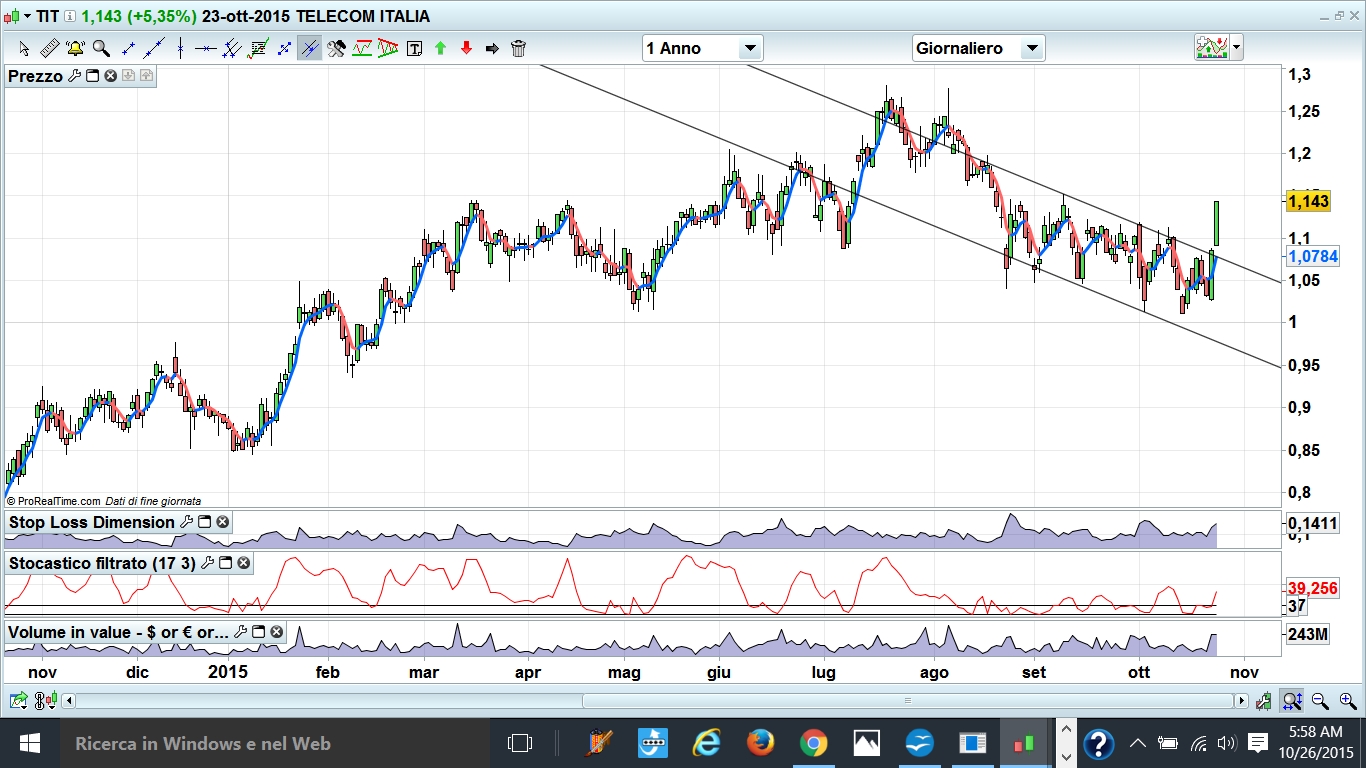Maximize the Stop Loss Dimension panel
Viewport: 1366px width, 768px height.
click(x=205, y=522)
